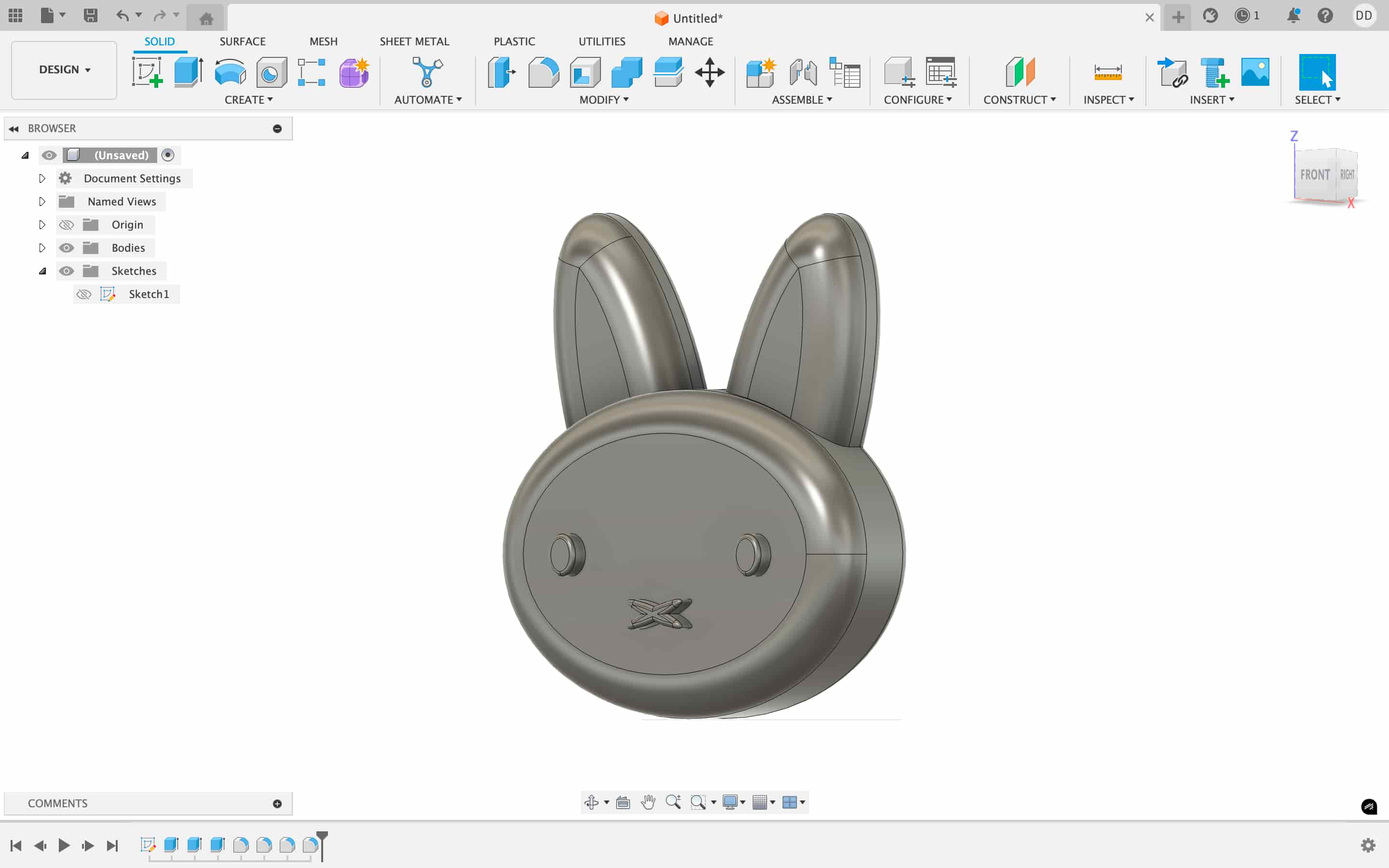The width and height of the screenshot is (1389, 868).
Task: Open the Bill of Materials icon
Action: pos(845,72)
